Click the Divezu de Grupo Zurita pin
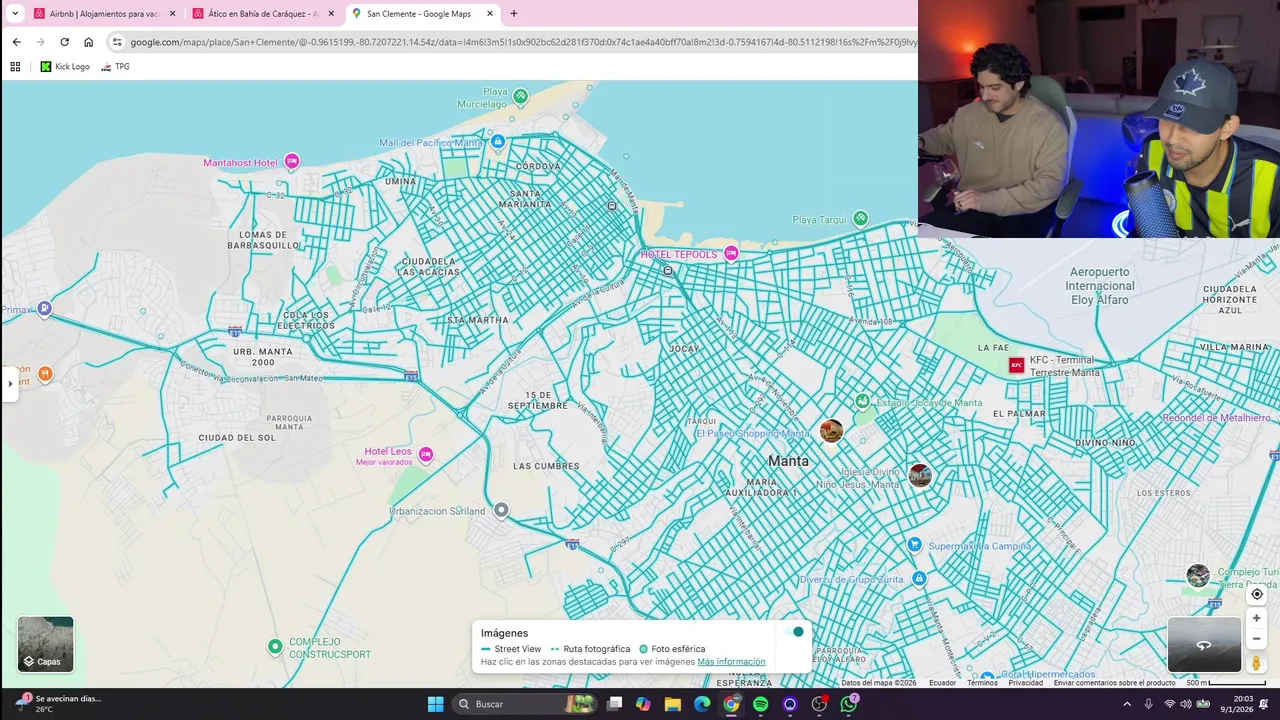Screen dimensions: 1280x720 coord(919,579)
